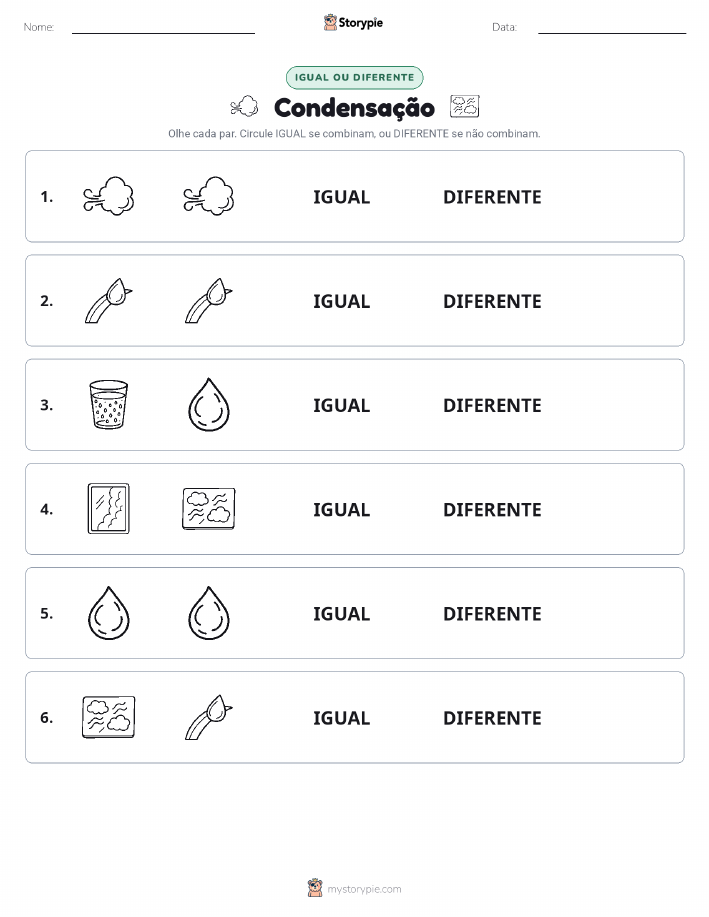Choose DIFERENTE for question 4
The height and width of the screenshot is (917, 709).
tap(492, 509)
